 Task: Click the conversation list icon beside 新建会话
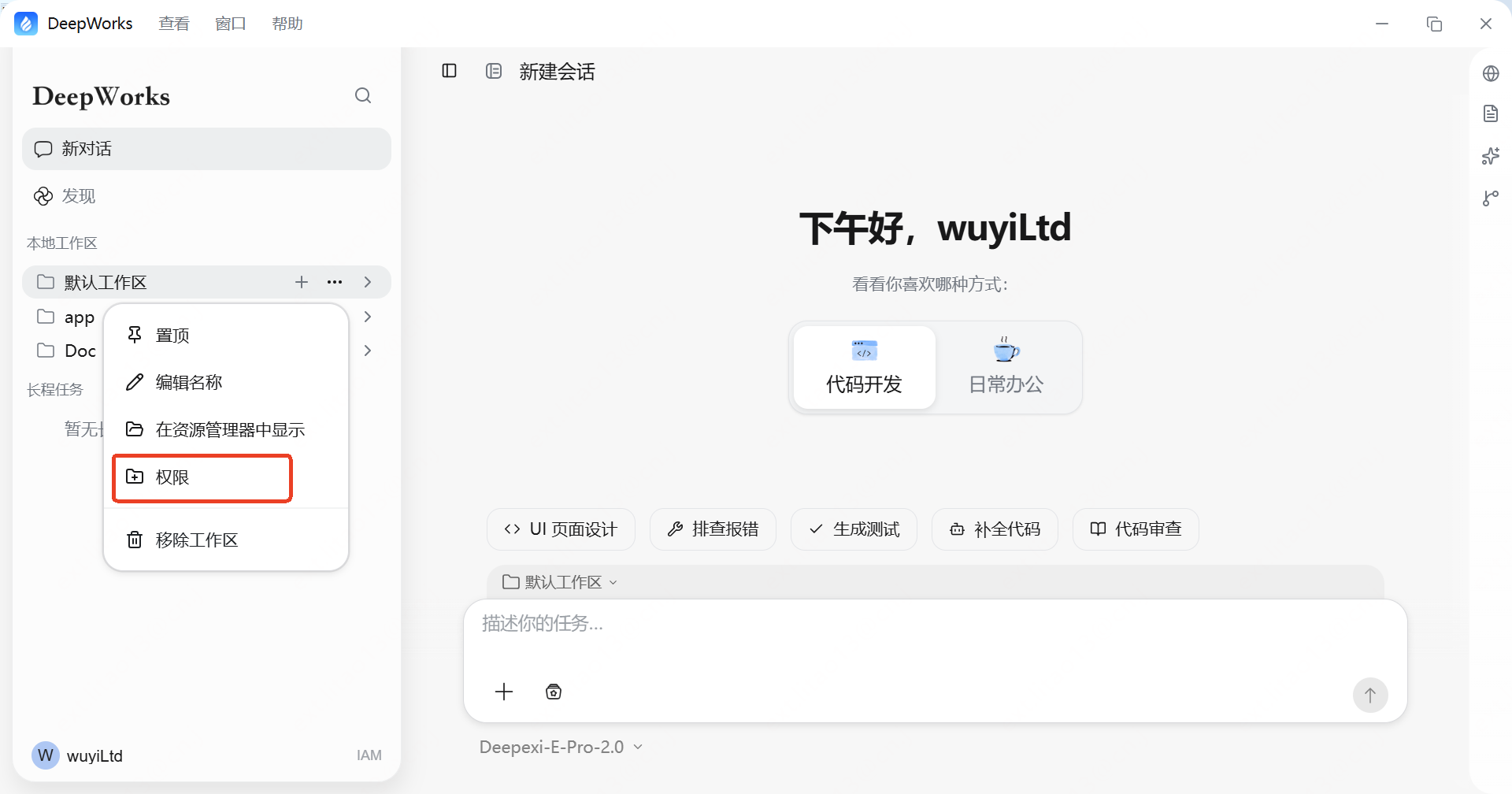[494, 71]
